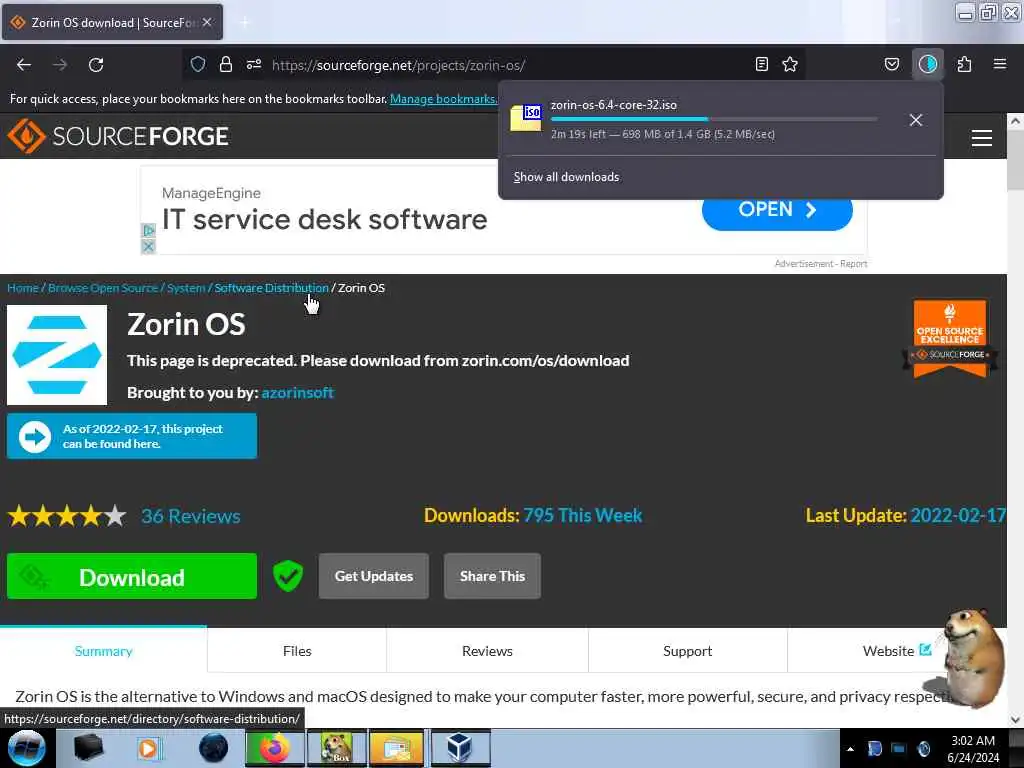Open Manage bookmarks link
1024x768 pixels.
click(443, 99)
